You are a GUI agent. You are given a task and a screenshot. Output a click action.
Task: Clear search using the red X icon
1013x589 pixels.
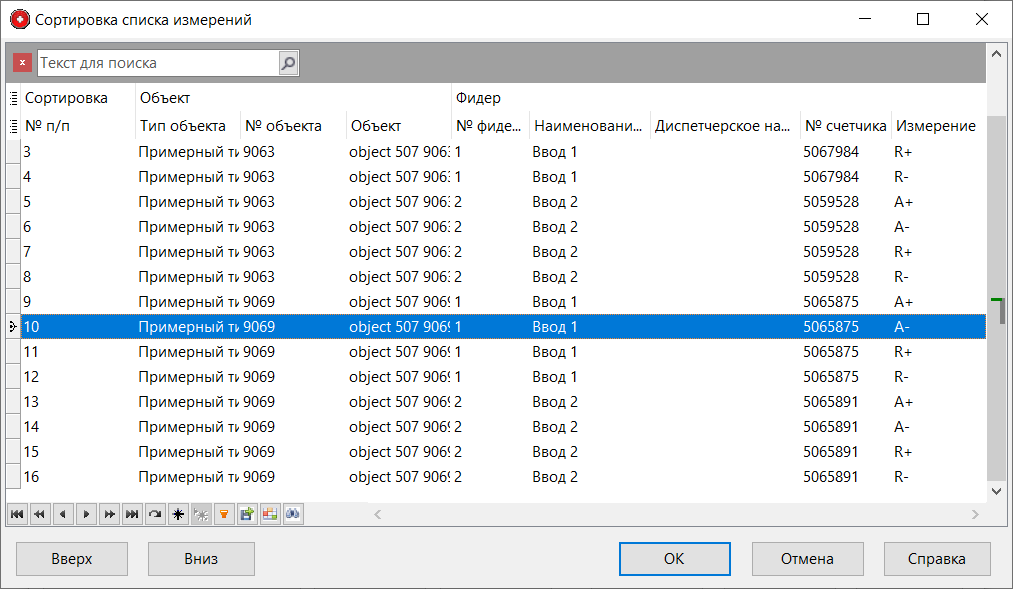click(21, 62)
